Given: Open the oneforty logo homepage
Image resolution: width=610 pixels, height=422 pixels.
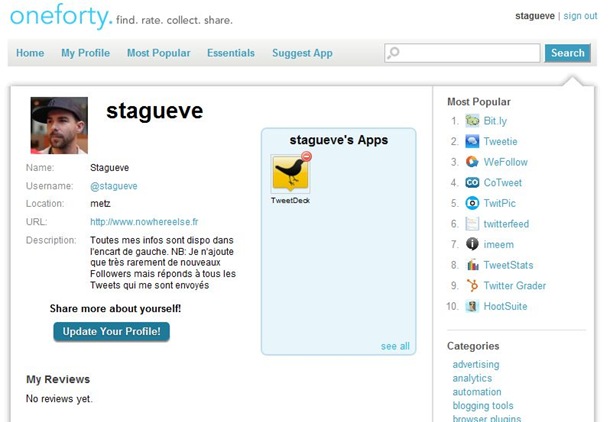Looking at the screenshot, I should coord(61,17).
